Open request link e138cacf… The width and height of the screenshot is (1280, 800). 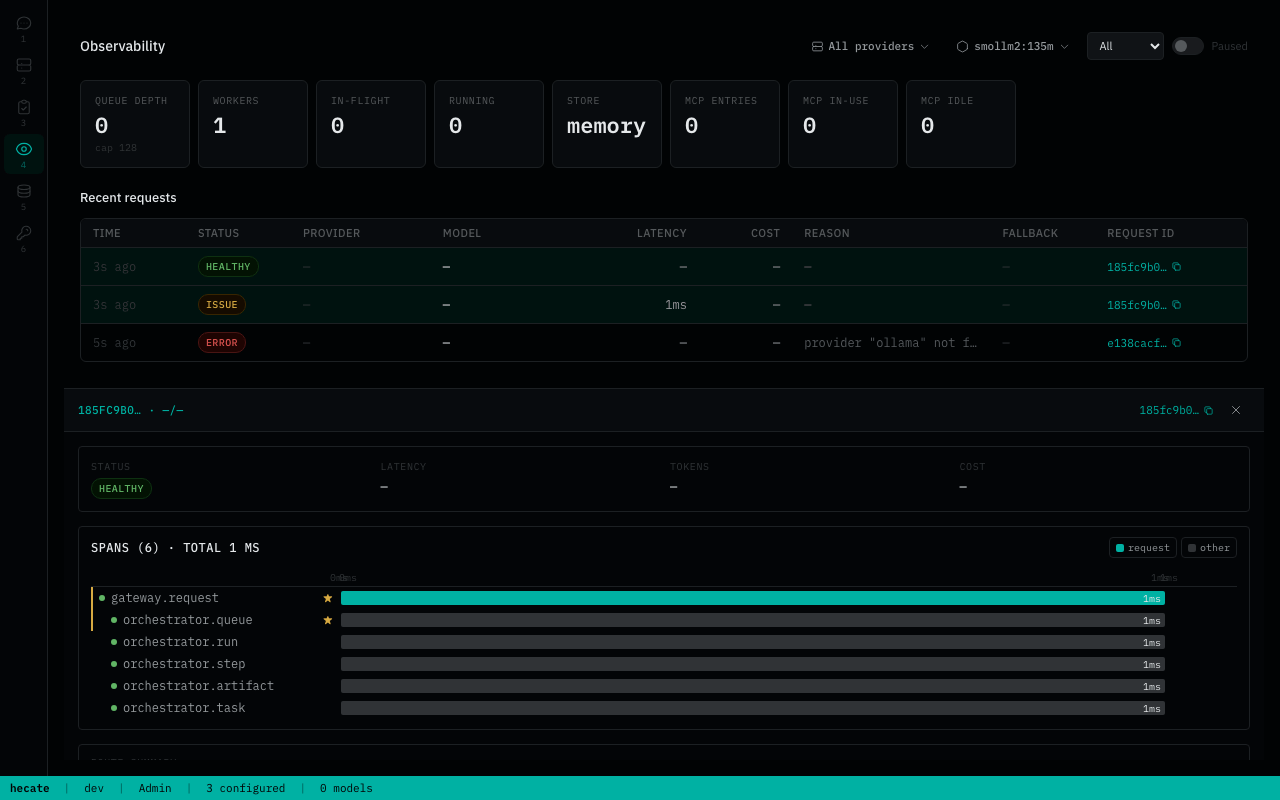(1137, 343)
